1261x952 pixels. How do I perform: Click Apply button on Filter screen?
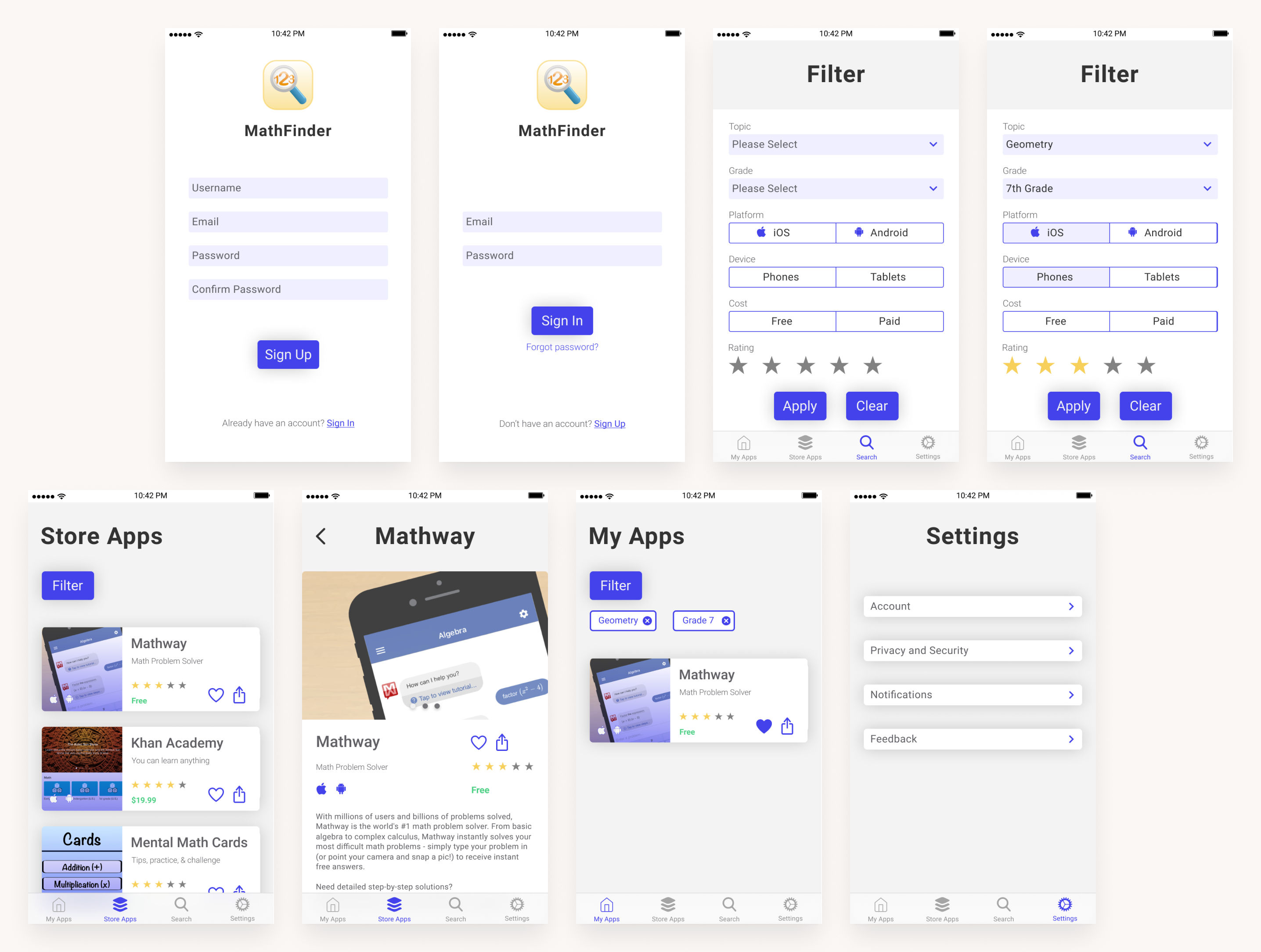point(800,406)
